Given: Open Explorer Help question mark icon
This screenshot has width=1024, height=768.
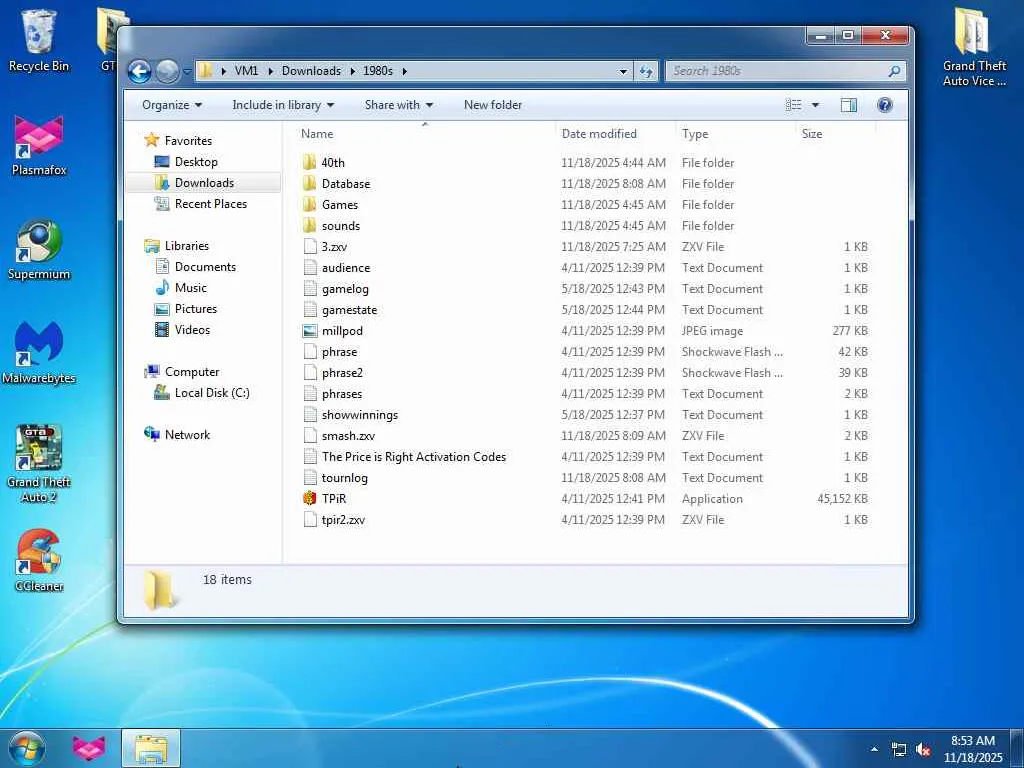Looking at the screenshot, I should pos(884,105).
